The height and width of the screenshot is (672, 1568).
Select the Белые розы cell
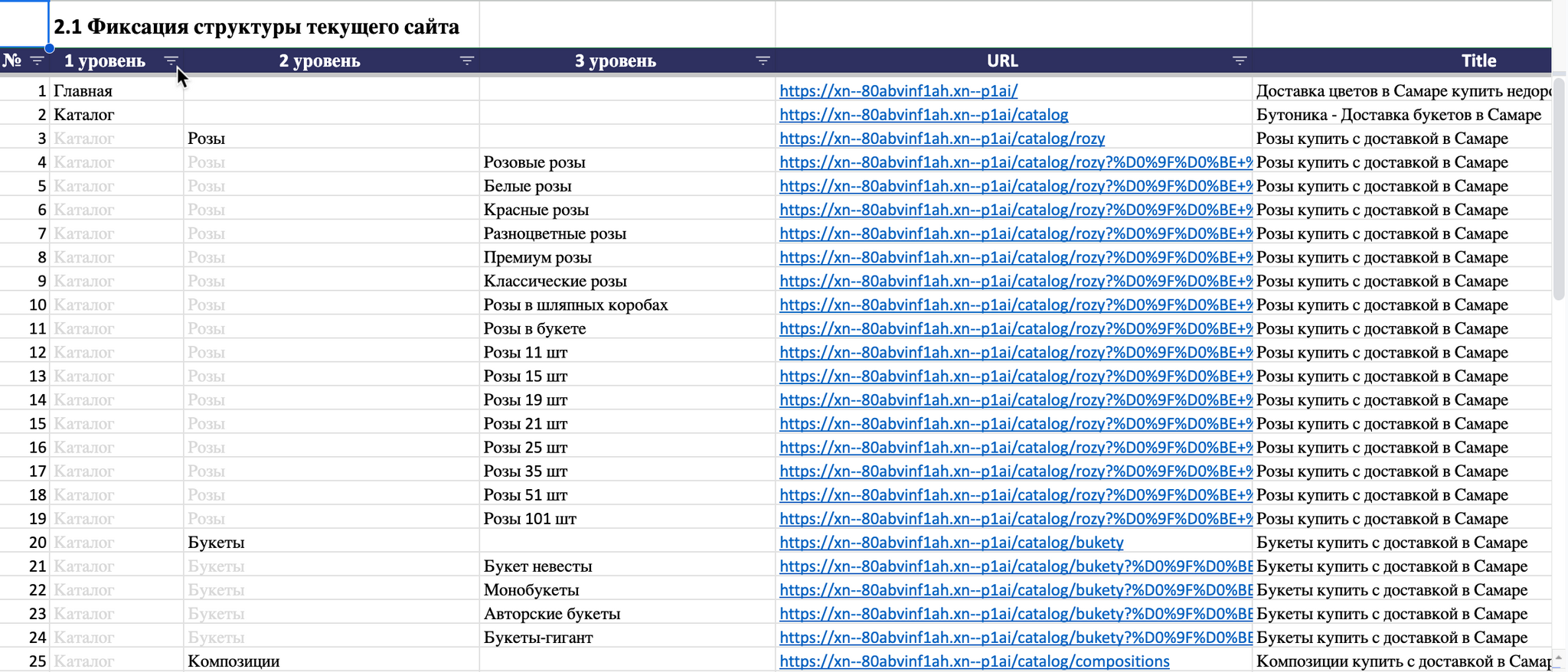tap(628, 186)
